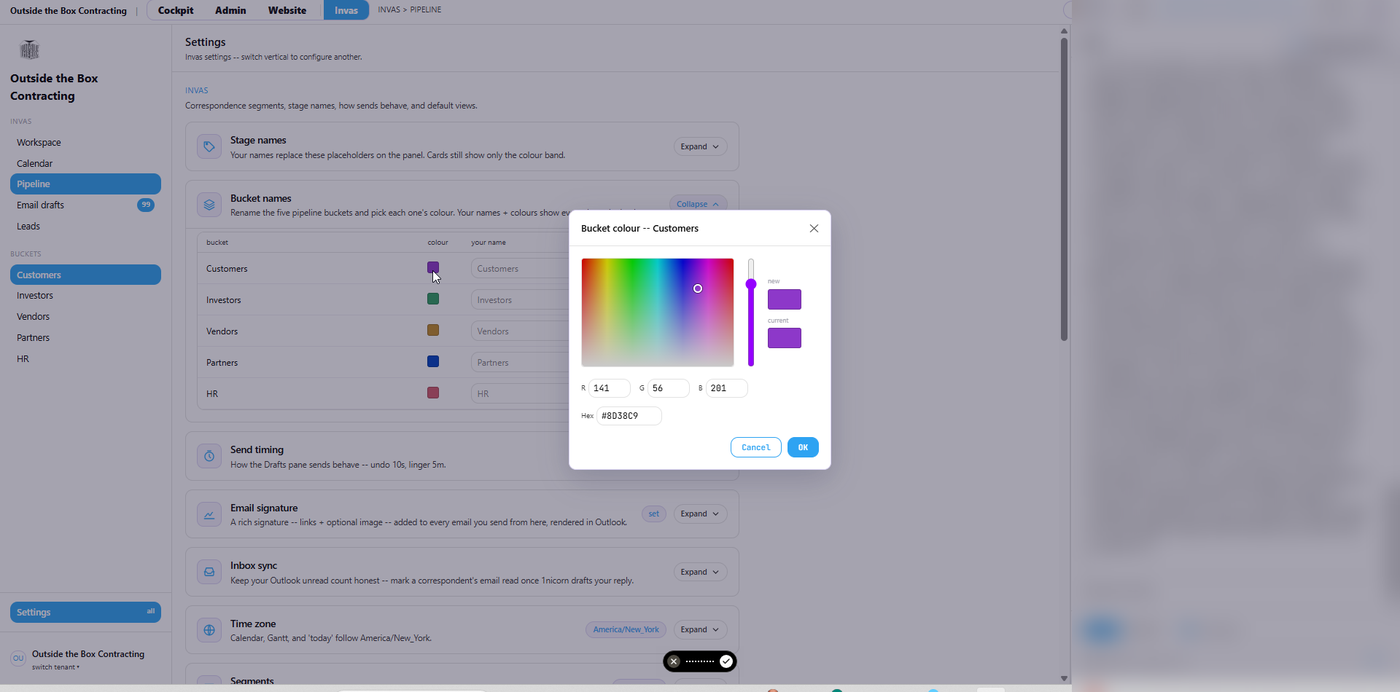This screenshot has height=692, width=1400.
Task: Focus the R value field
Action: point(609,388)
